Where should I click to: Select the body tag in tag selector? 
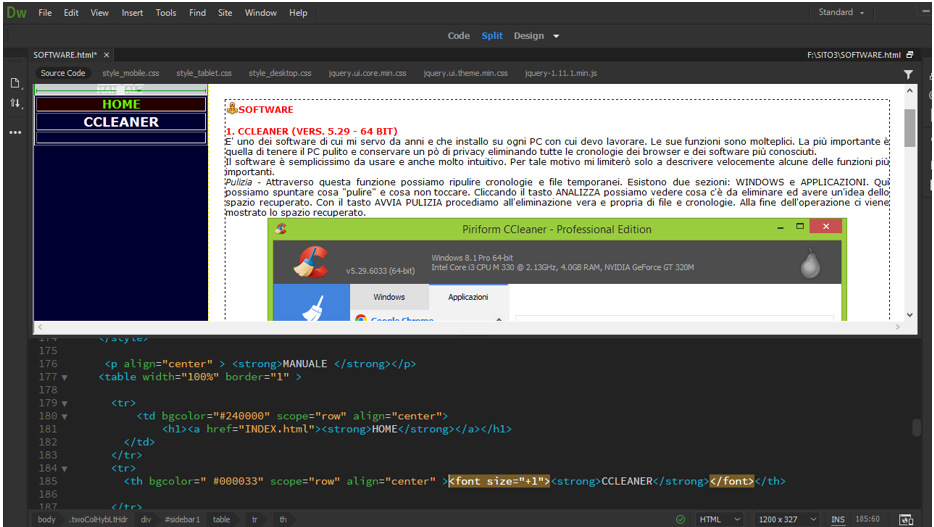click(46, 519)
